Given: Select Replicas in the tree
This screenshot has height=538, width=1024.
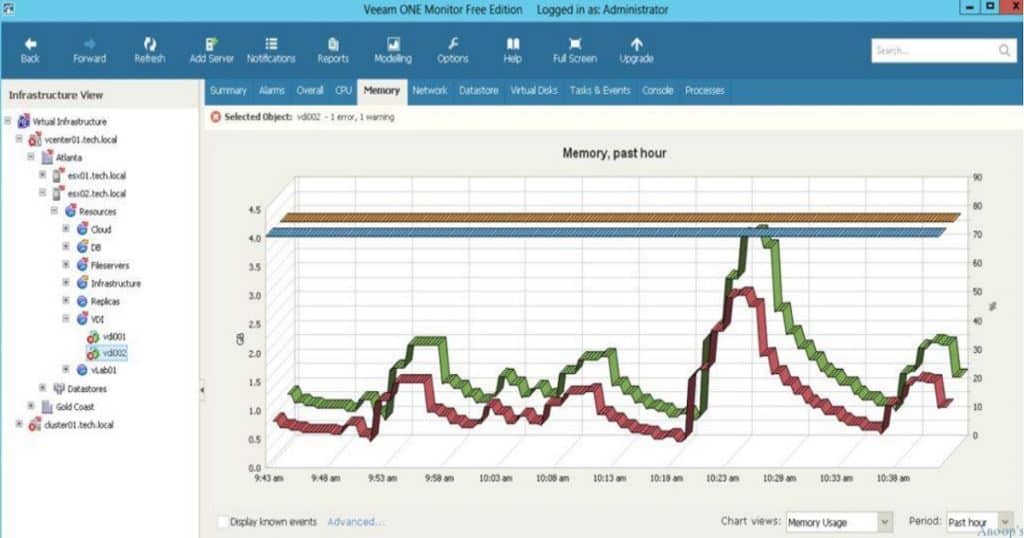Looking at the screenshot, I should tap(105, 301).
